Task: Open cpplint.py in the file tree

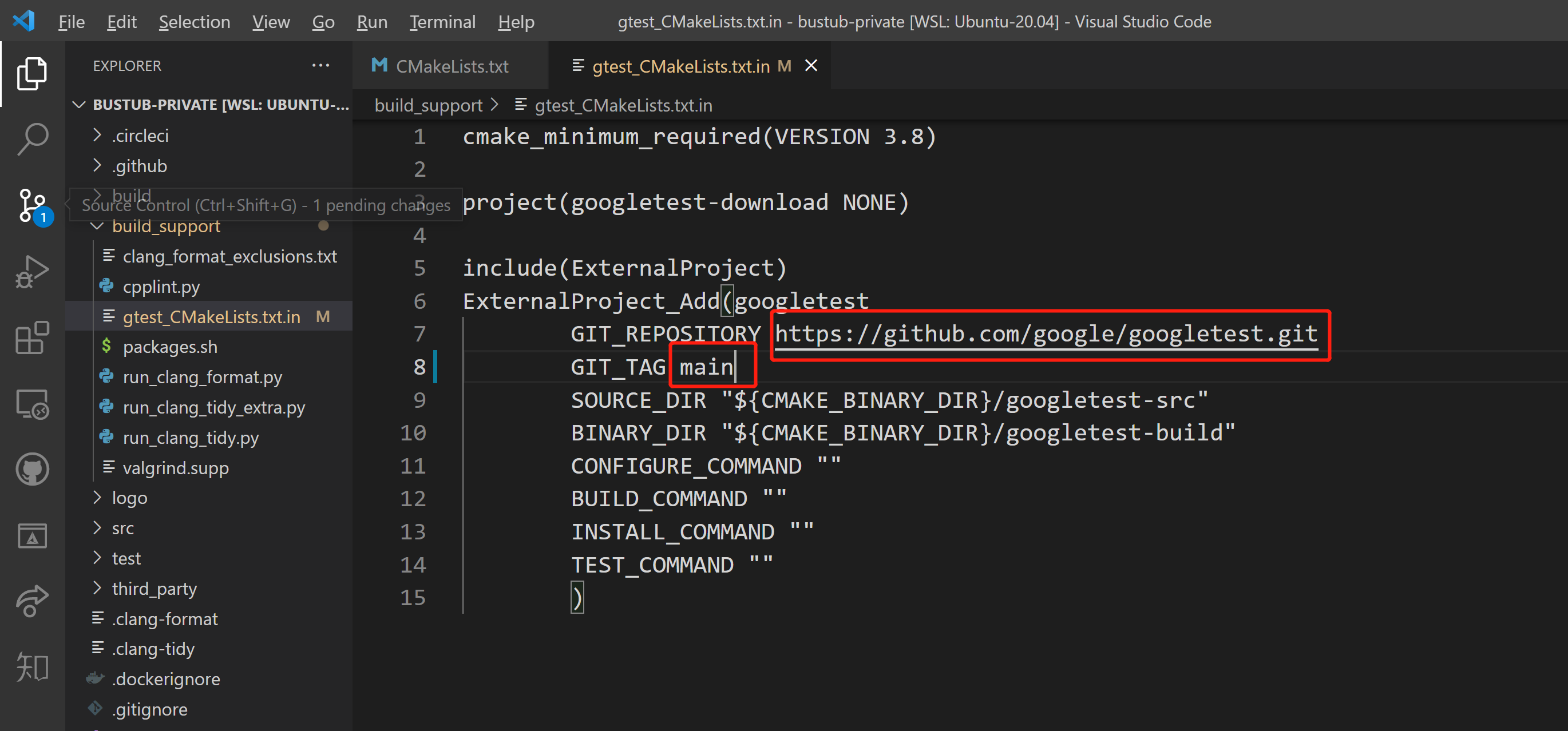Action: [x=161, y=287]
